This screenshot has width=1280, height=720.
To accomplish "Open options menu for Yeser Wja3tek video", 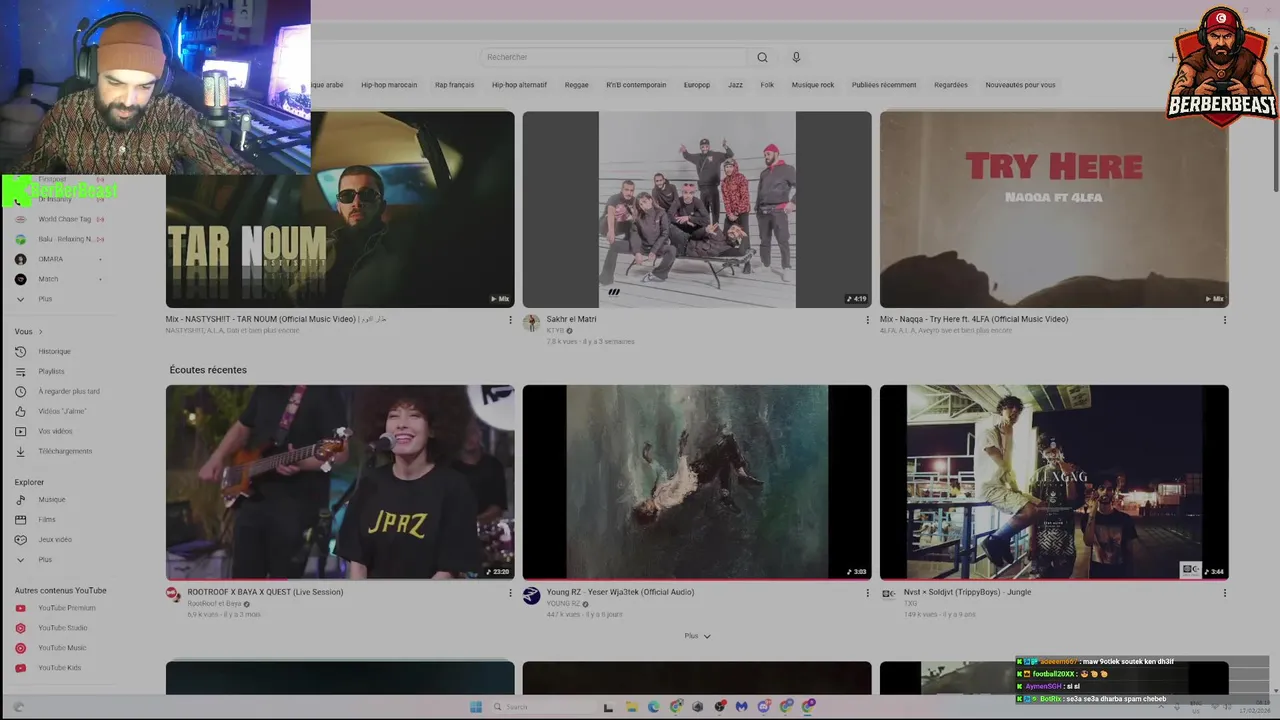I will [x=867, y=593].
